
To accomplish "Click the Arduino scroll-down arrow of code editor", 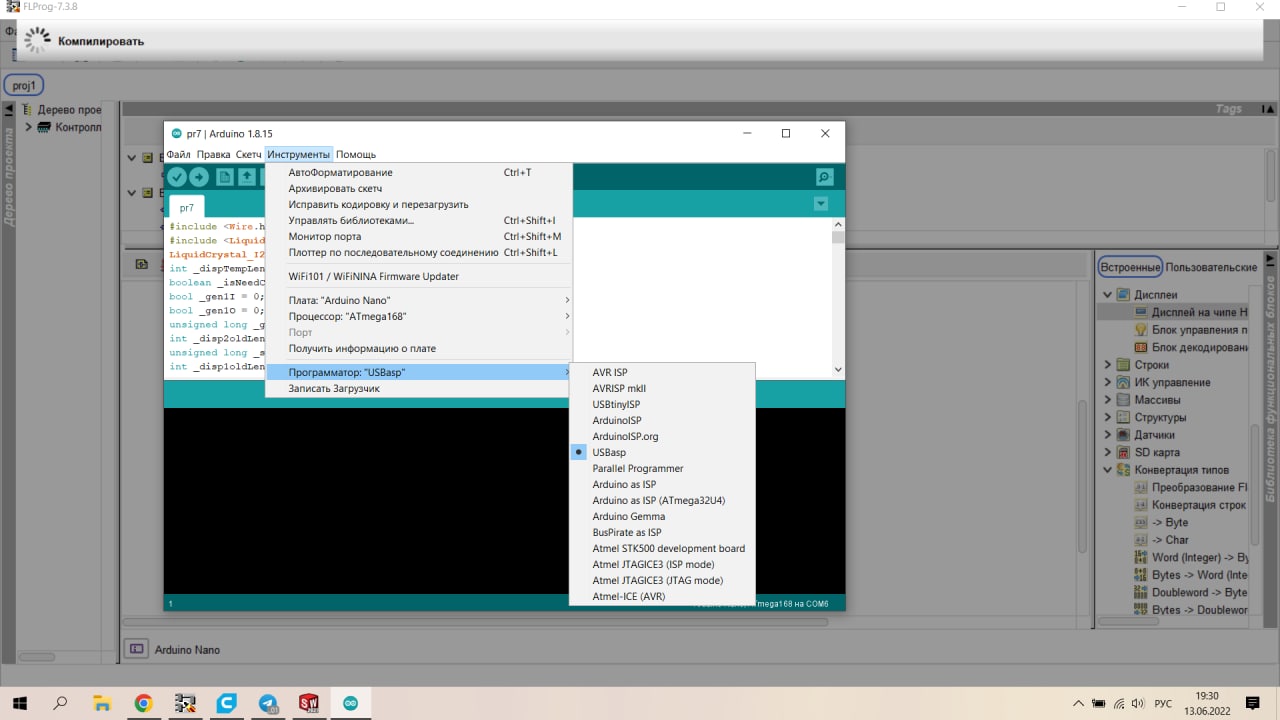I will pyautogui.click(x=838, y=369).
